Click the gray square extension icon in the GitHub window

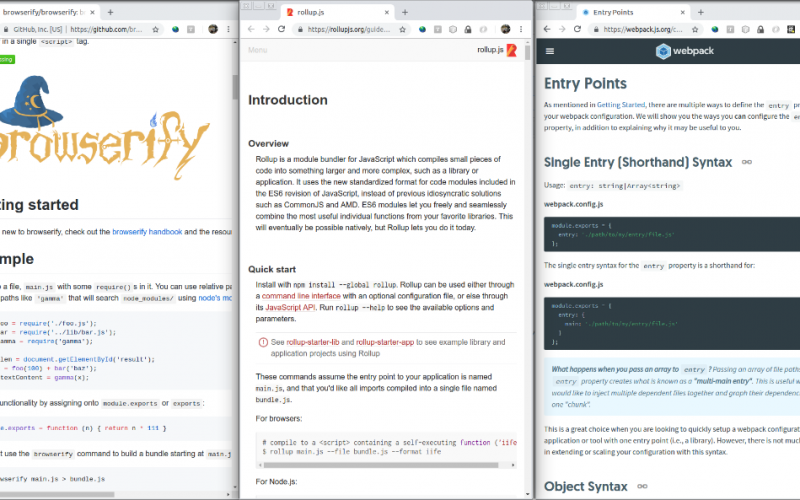click(x=191, y=30)
